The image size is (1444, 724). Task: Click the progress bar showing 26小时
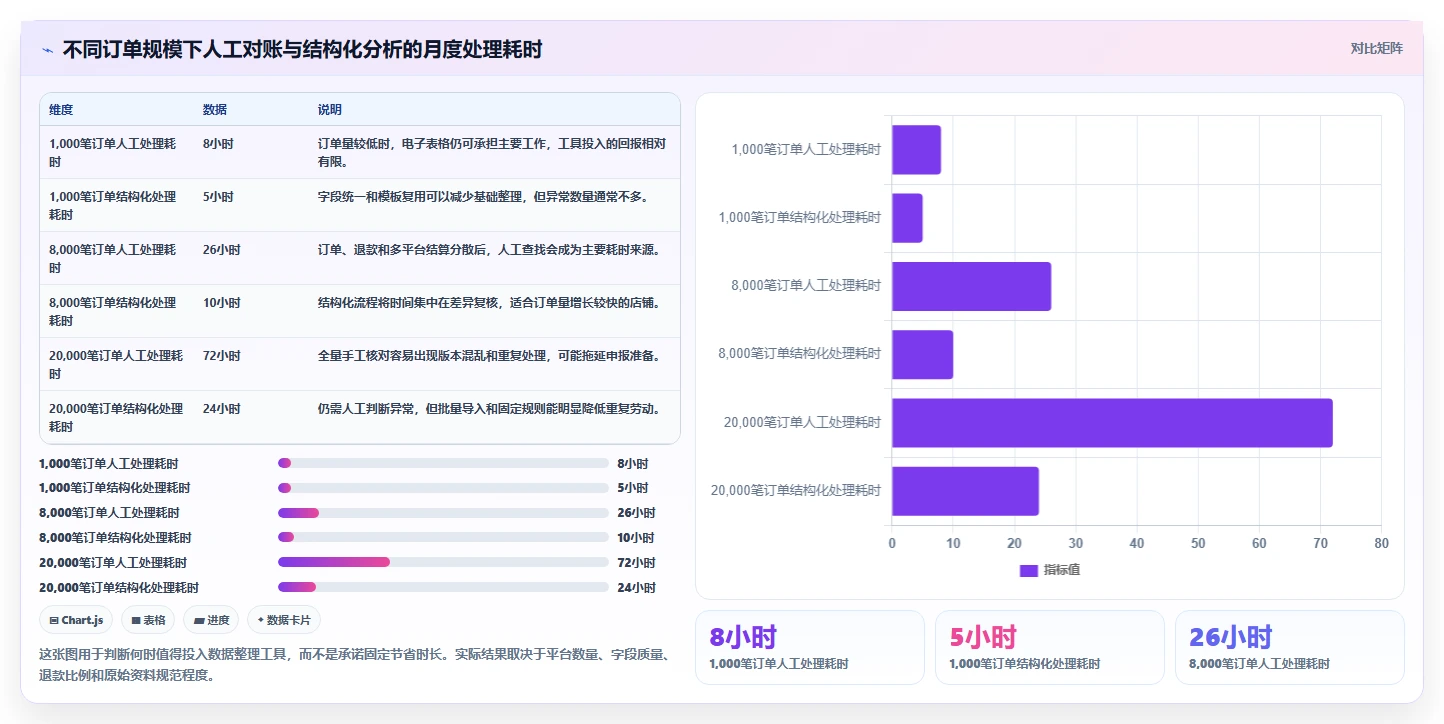(443, 513)
